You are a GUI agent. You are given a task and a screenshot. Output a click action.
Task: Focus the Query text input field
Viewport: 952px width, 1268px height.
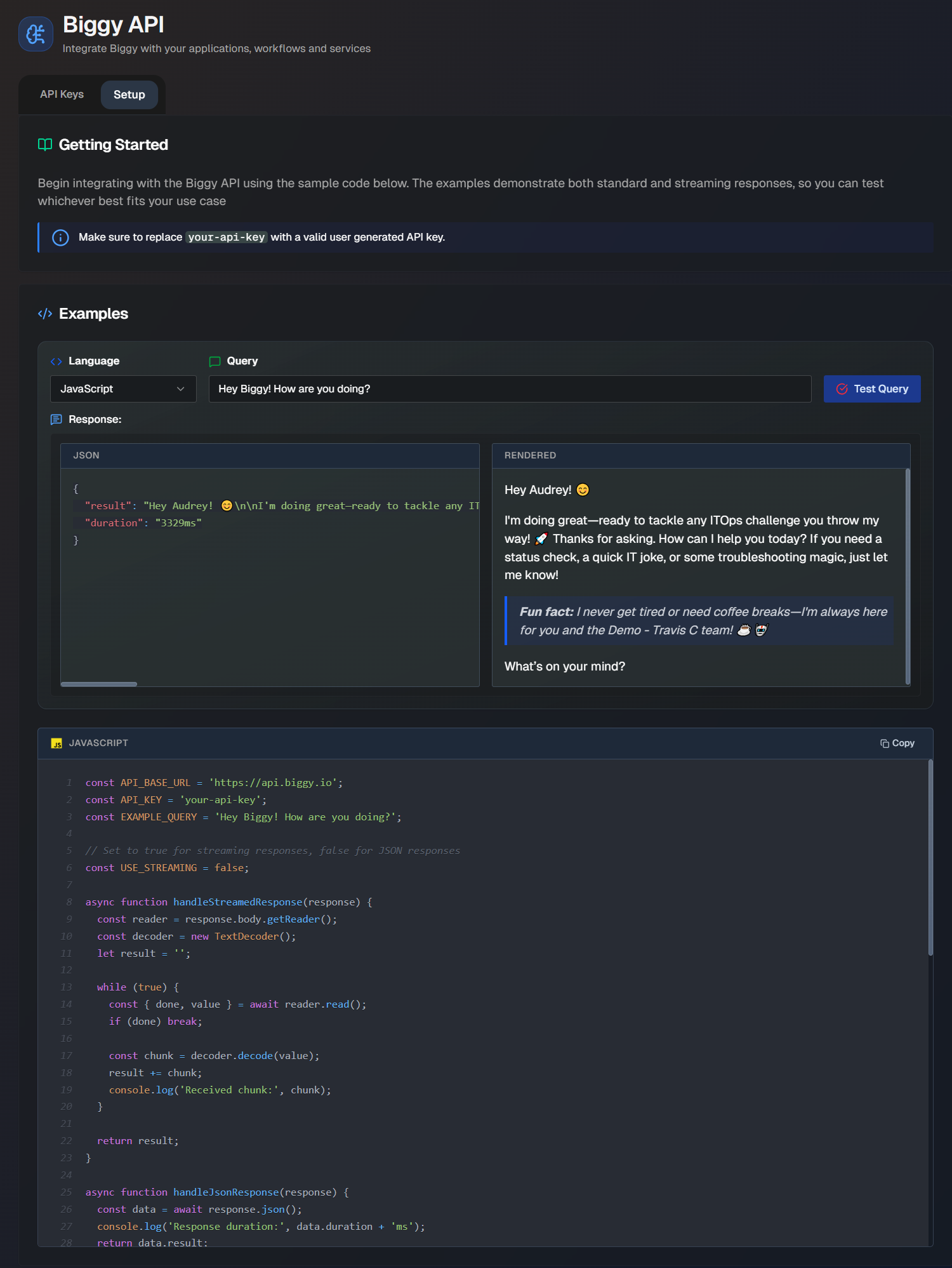click(510, 389)
